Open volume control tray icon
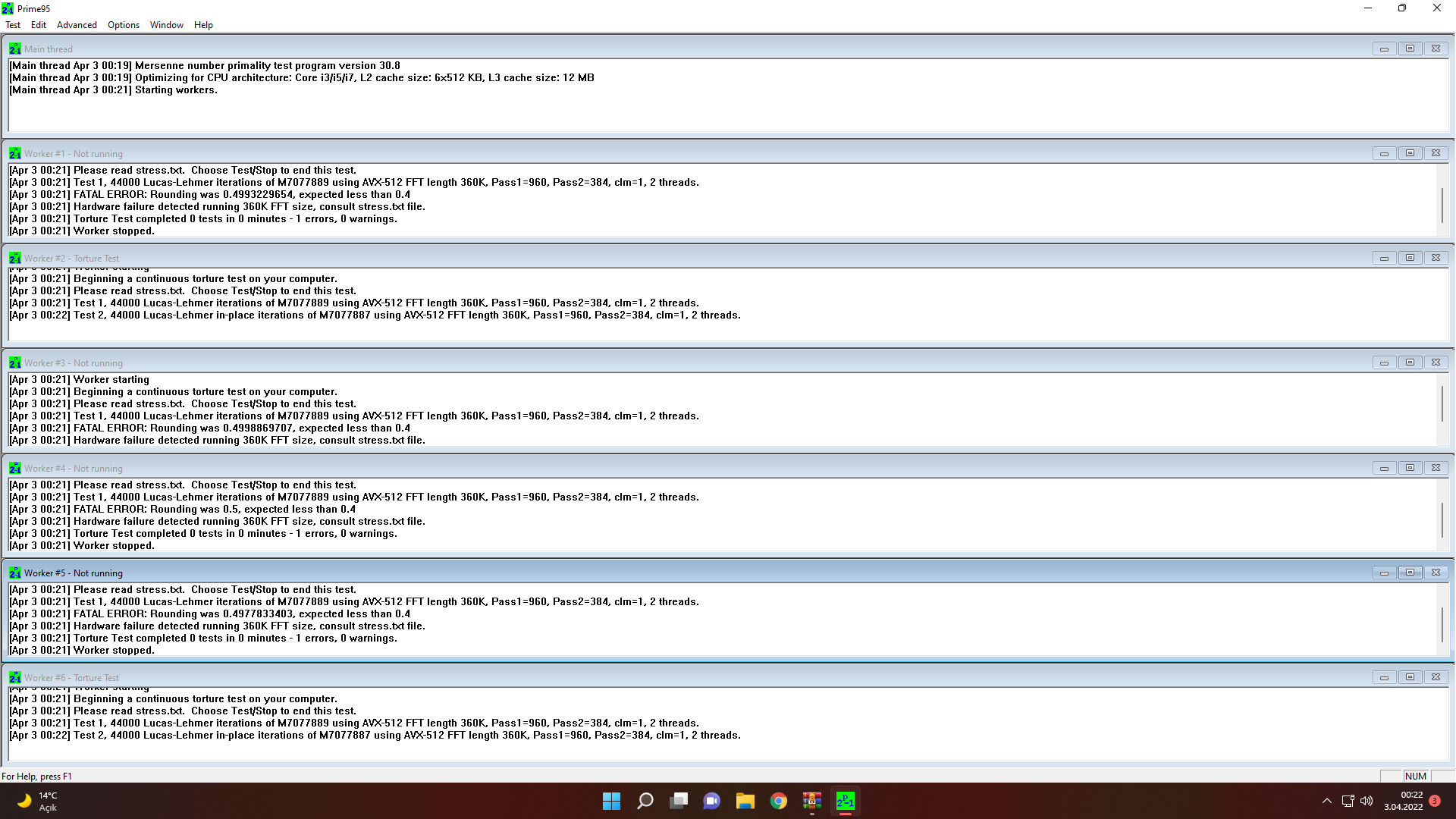 coord(1367,801)
